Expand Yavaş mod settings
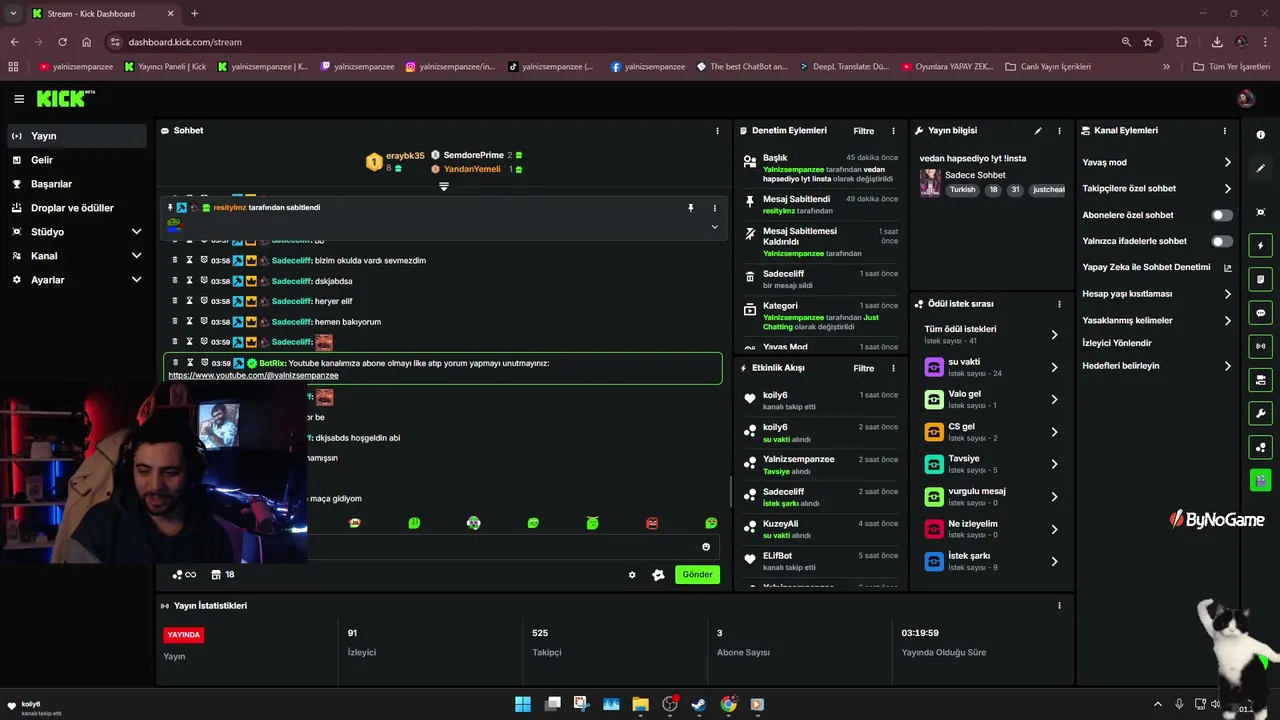Screen dimensions: 1280x720 (1157, 162)
